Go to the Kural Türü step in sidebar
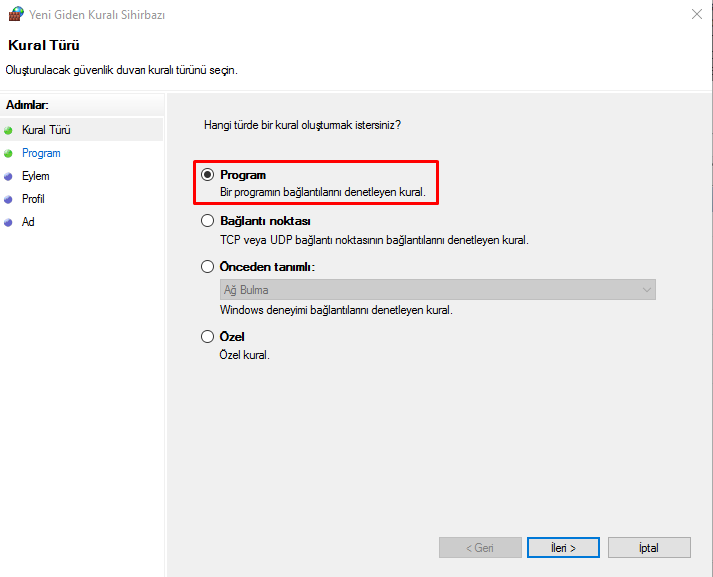Screen dimensions: 713x577 tap(46, 130)
